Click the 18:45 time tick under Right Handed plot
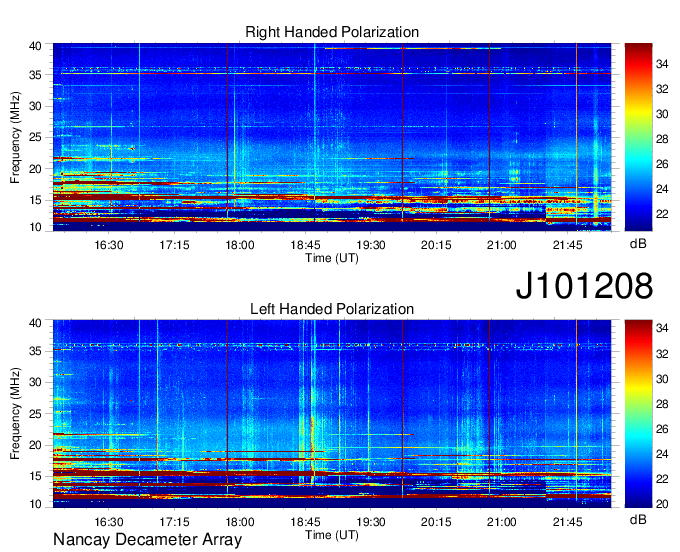 [x=305, y=245]
